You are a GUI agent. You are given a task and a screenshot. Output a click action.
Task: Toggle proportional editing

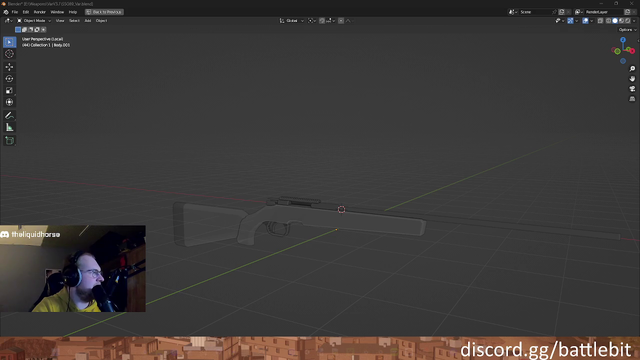pos(341,21)
